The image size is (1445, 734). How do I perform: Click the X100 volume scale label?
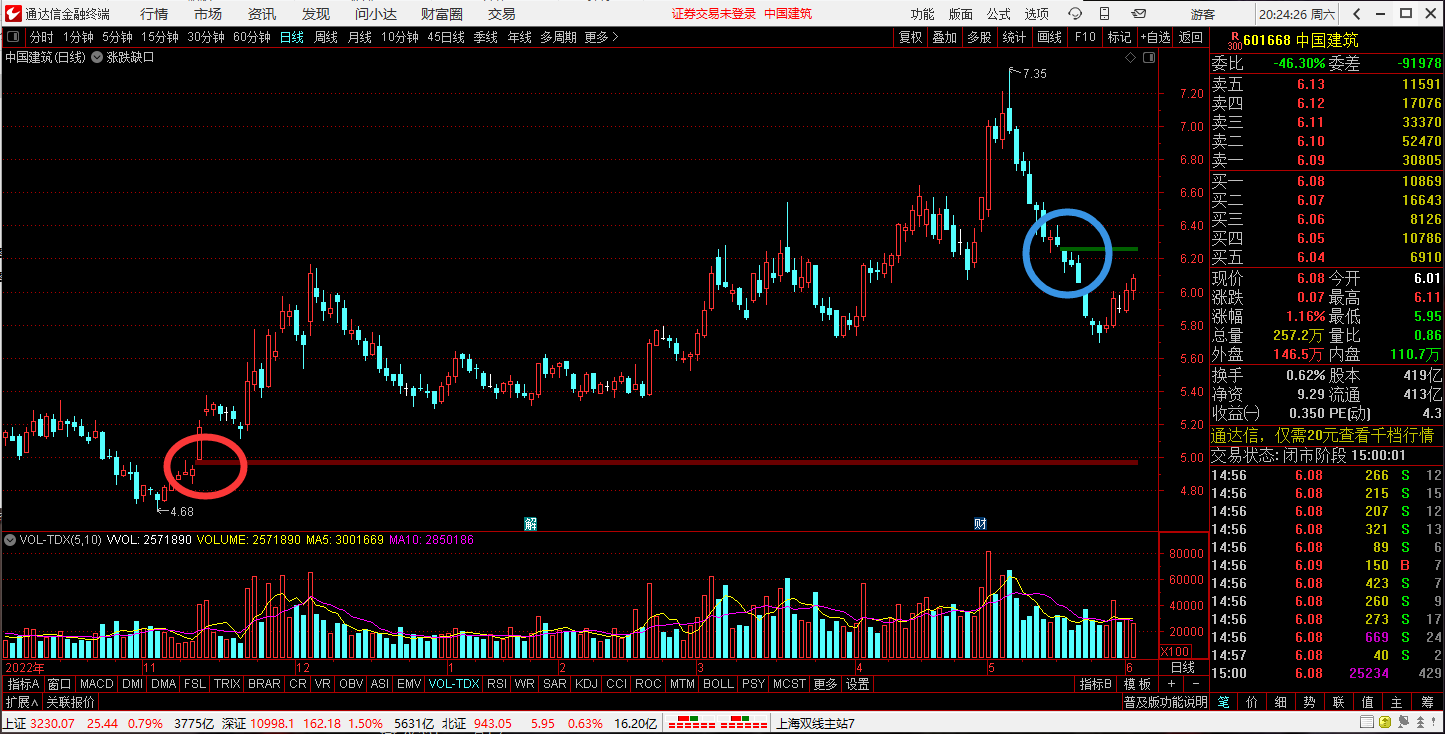(x=1174, y=651)
